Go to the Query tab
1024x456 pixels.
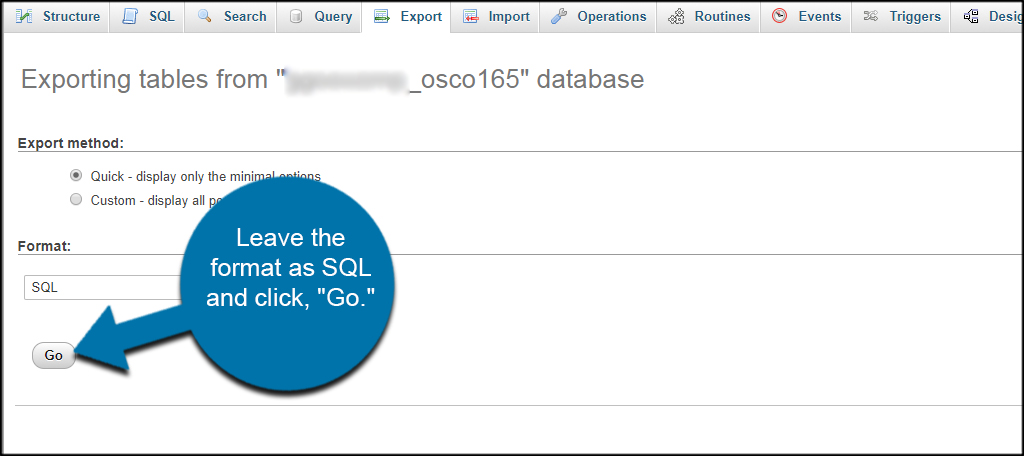[319, 16]
